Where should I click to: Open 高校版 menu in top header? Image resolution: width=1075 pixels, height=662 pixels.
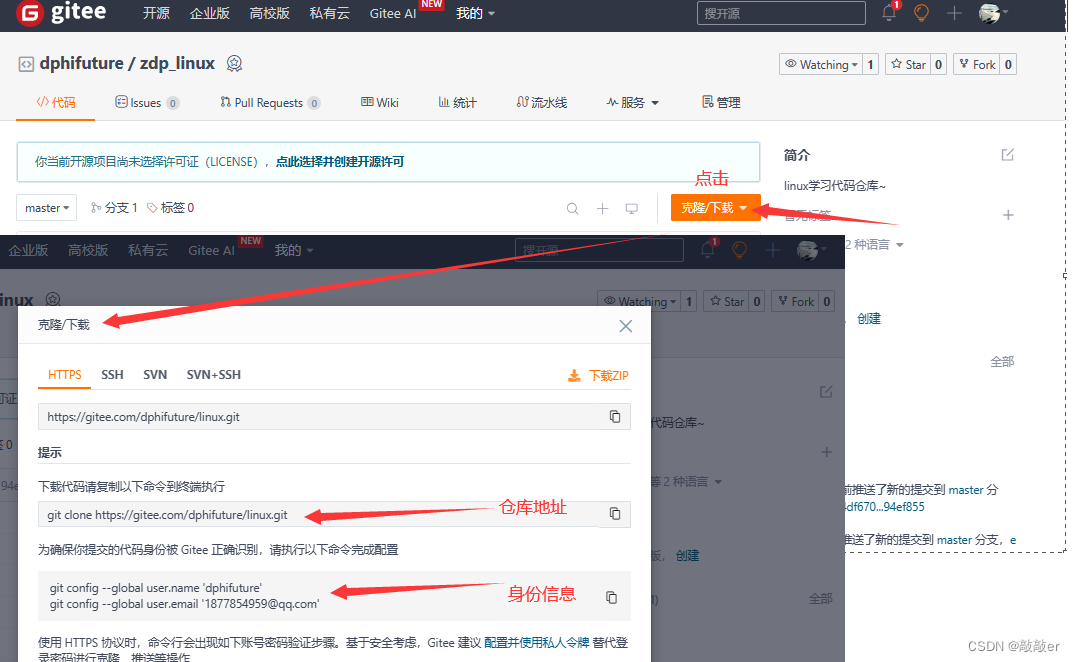pos(269,13)
